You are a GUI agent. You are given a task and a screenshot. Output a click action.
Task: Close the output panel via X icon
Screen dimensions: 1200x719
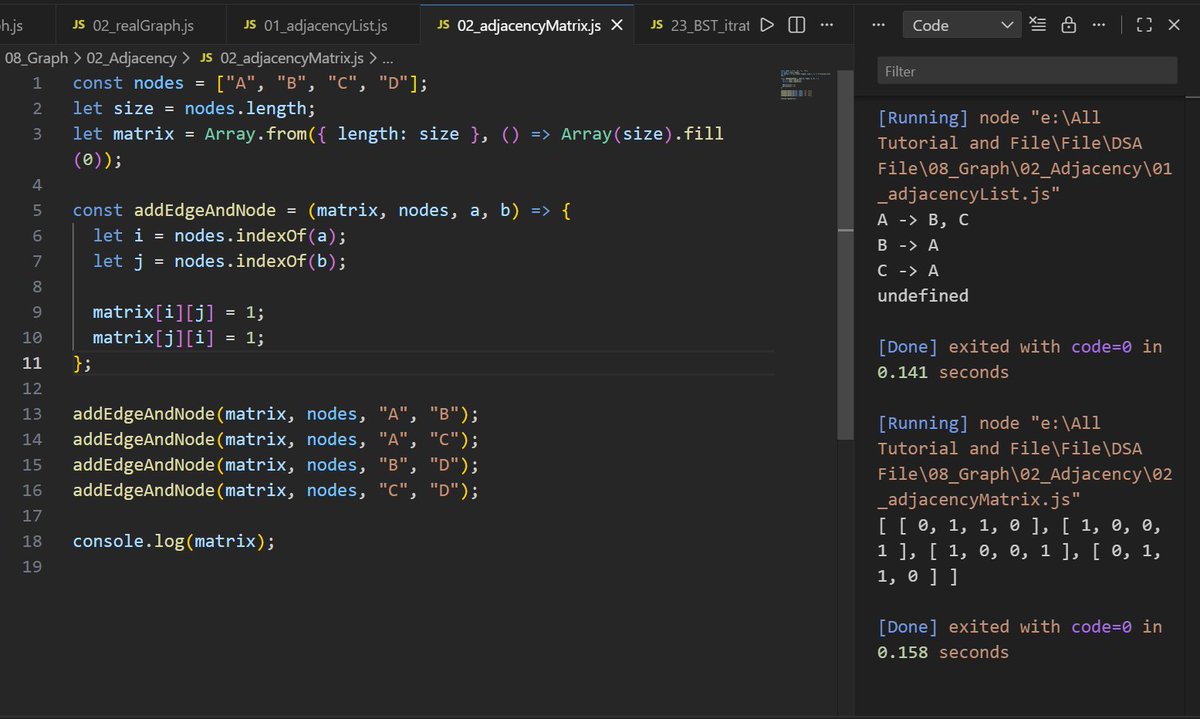[x=1175, y=23]
